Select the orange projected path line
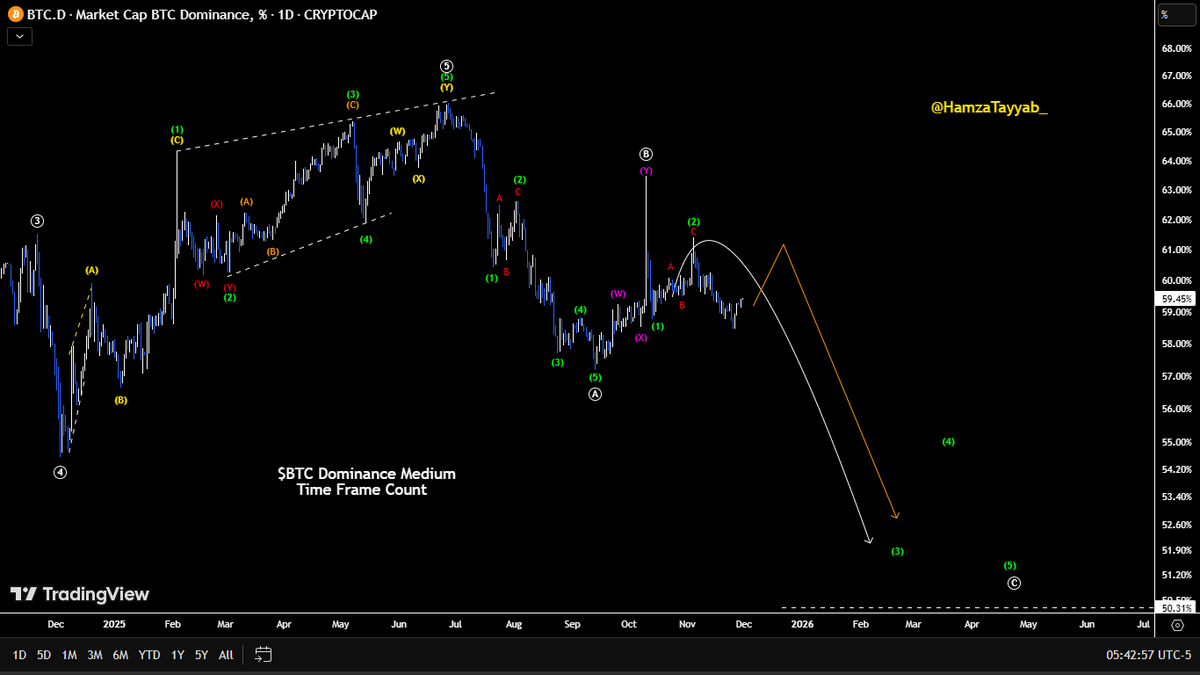Screen dimensions: 1200x675 pos(840,380)
